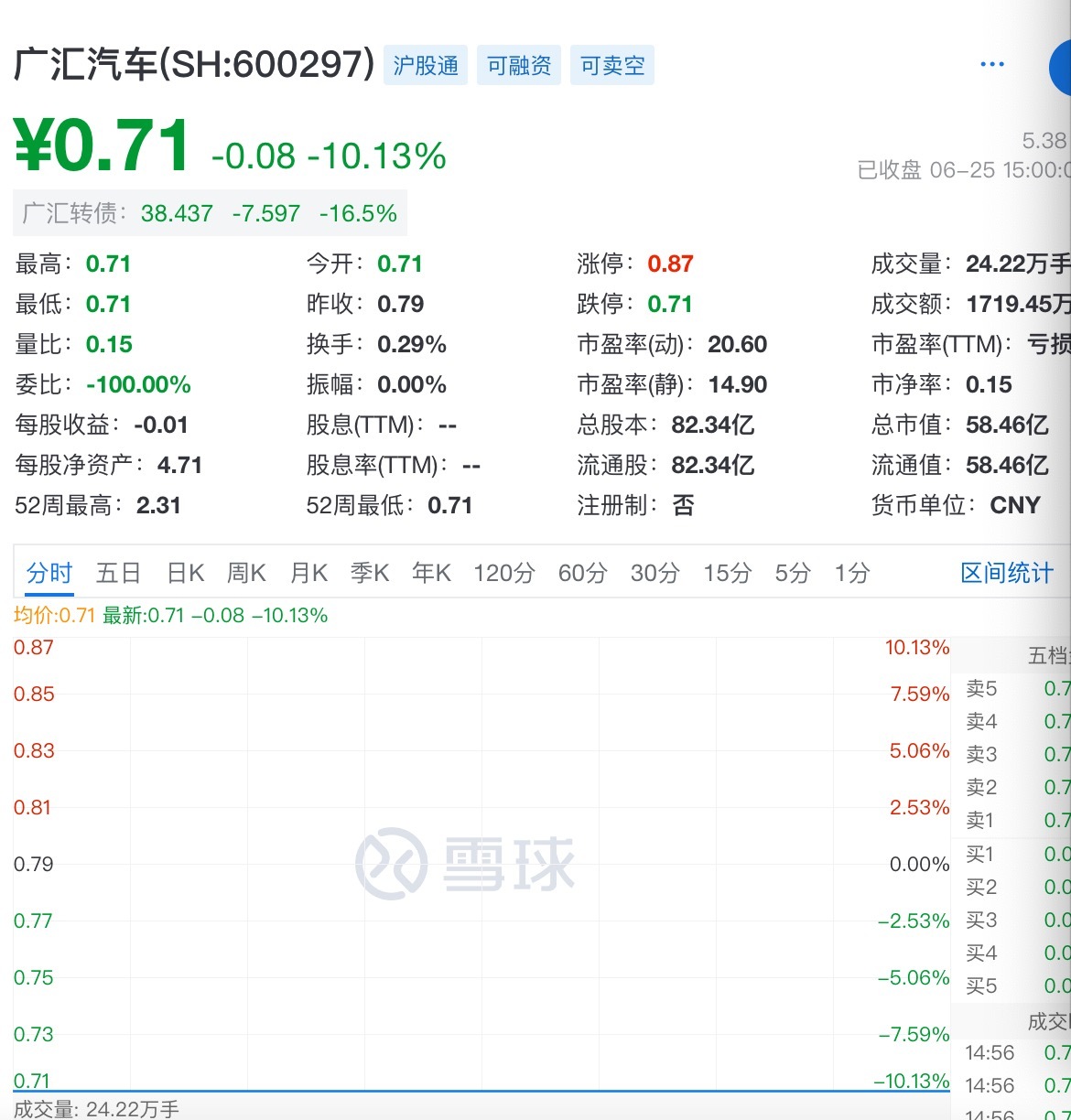Click the 可卖空 tag

612,66
